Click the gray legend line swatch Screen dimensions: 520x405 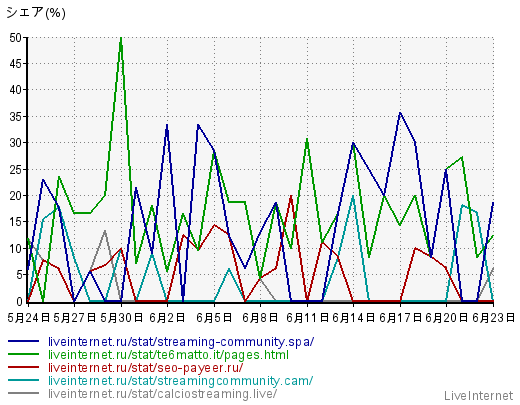(x=23, y=393)
